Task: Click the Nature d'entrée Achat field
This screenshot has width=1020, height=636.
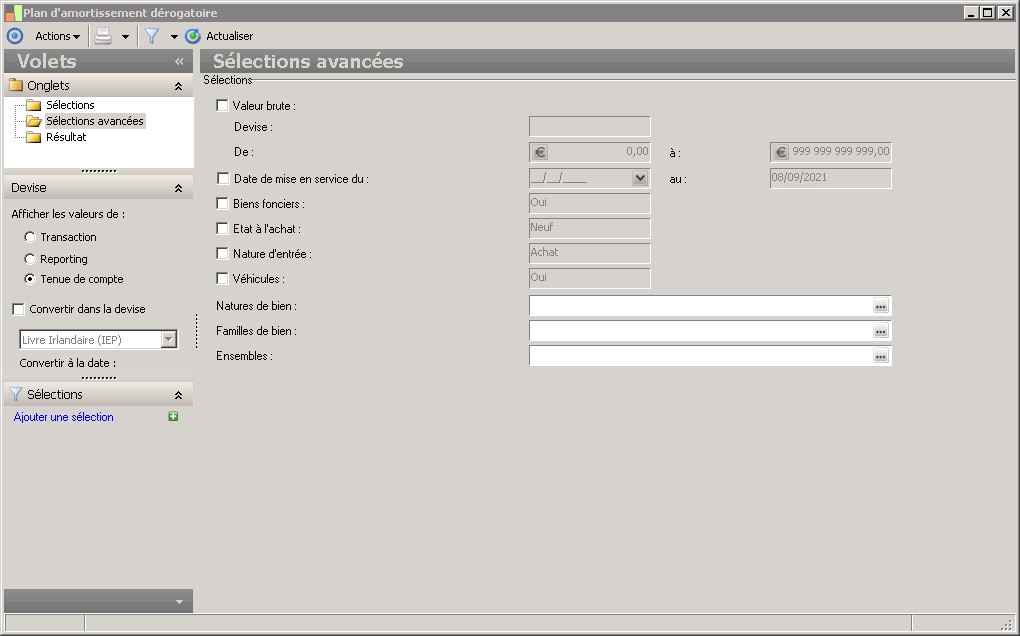Action: [589, 253]
